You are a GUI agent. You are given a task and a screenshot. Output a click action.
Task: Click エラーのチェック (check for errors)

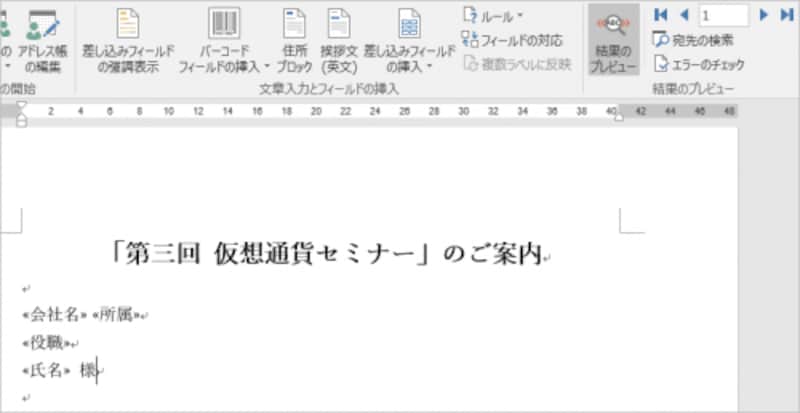point(699,64)
